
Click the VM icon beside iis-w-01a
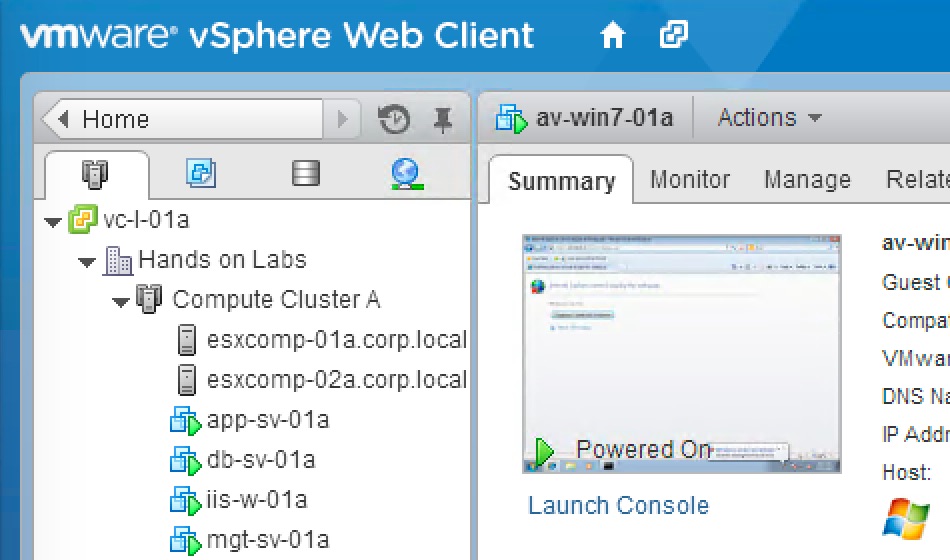coord(185,501)
